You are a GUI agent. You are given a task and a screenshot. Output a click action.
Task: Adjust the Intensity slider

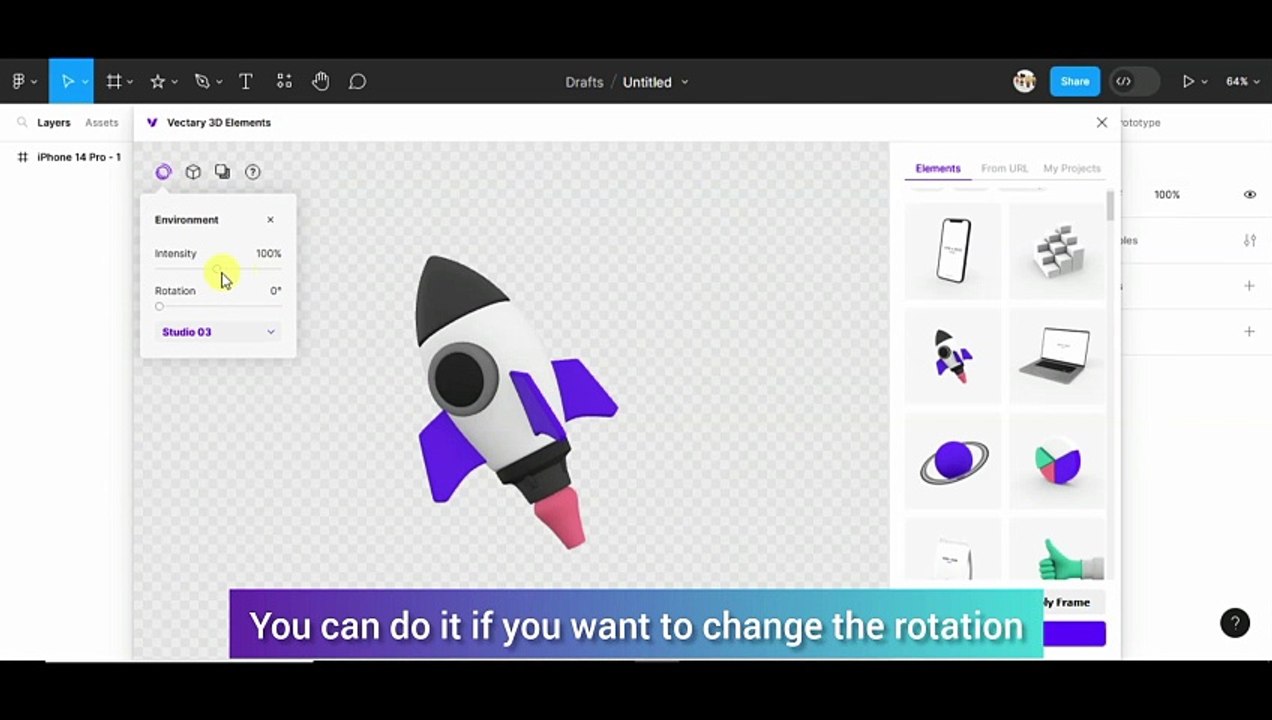(x=218, y=269)
